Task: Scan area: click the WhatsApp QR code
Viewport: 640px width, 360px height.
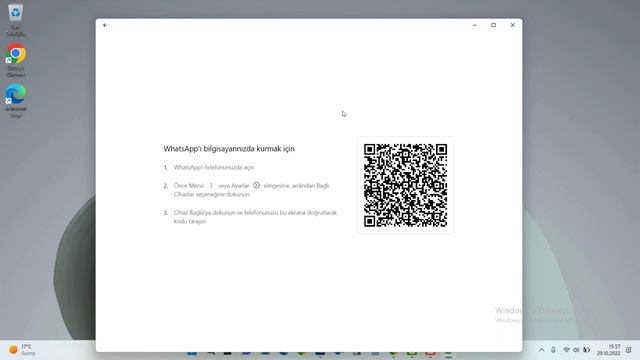Action: 405,185
